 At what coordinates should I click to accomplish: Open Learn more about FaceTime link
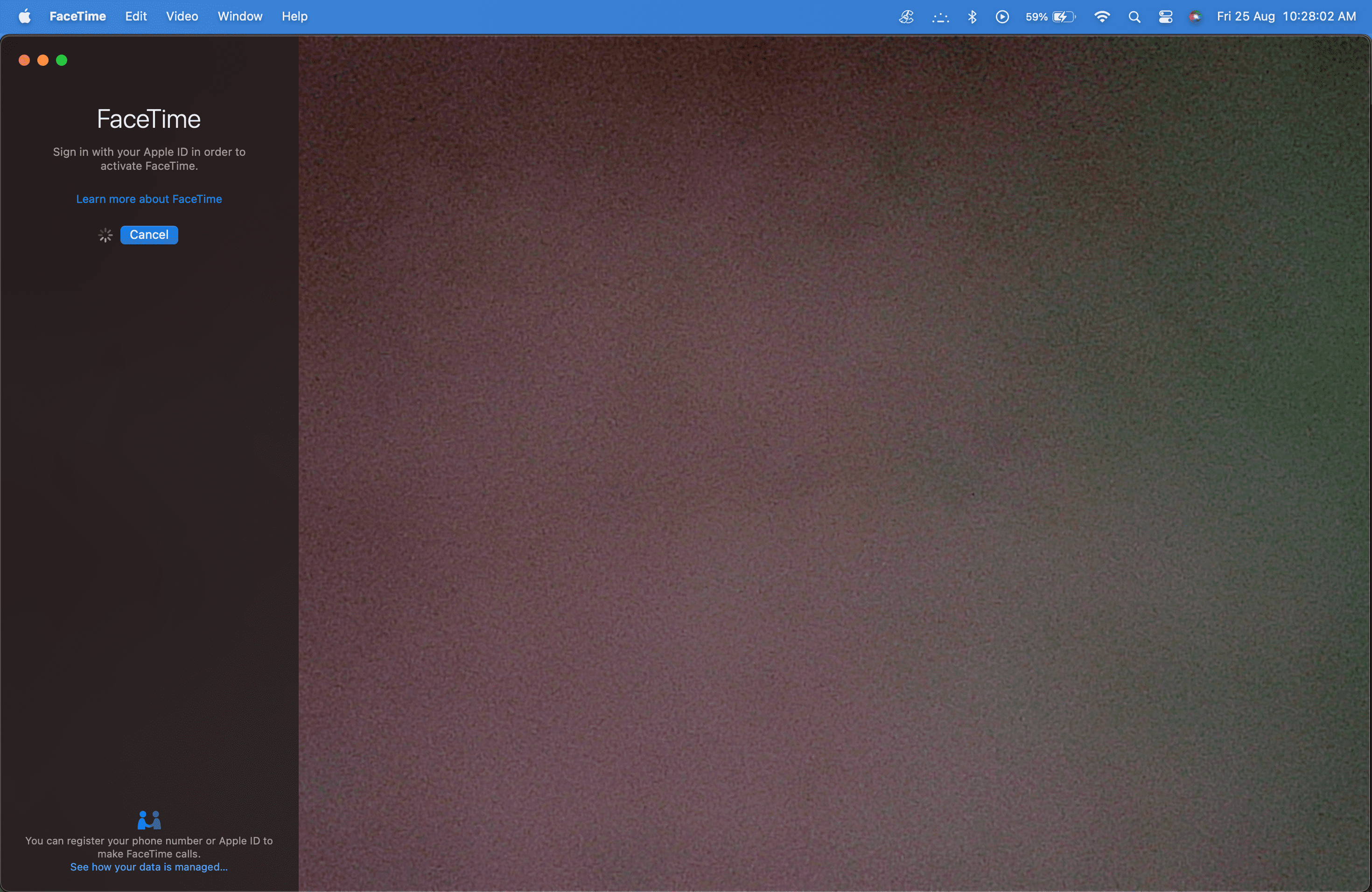click(149, 199)
